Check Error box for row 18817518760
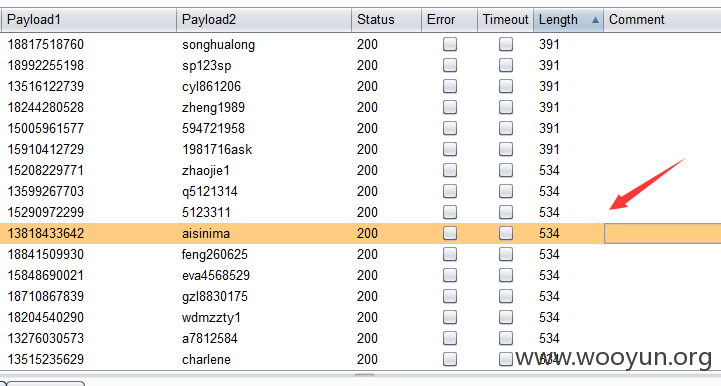 [x=450, y=44]
